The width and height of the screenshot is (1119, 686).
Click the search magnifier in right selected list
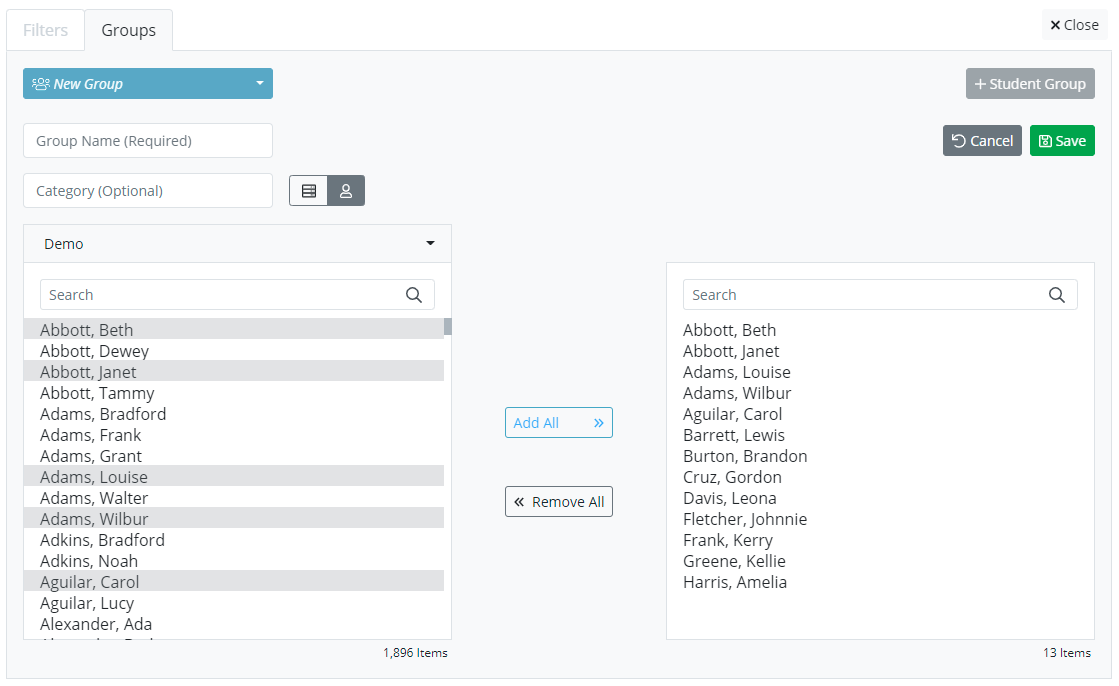coord(1057,295)
